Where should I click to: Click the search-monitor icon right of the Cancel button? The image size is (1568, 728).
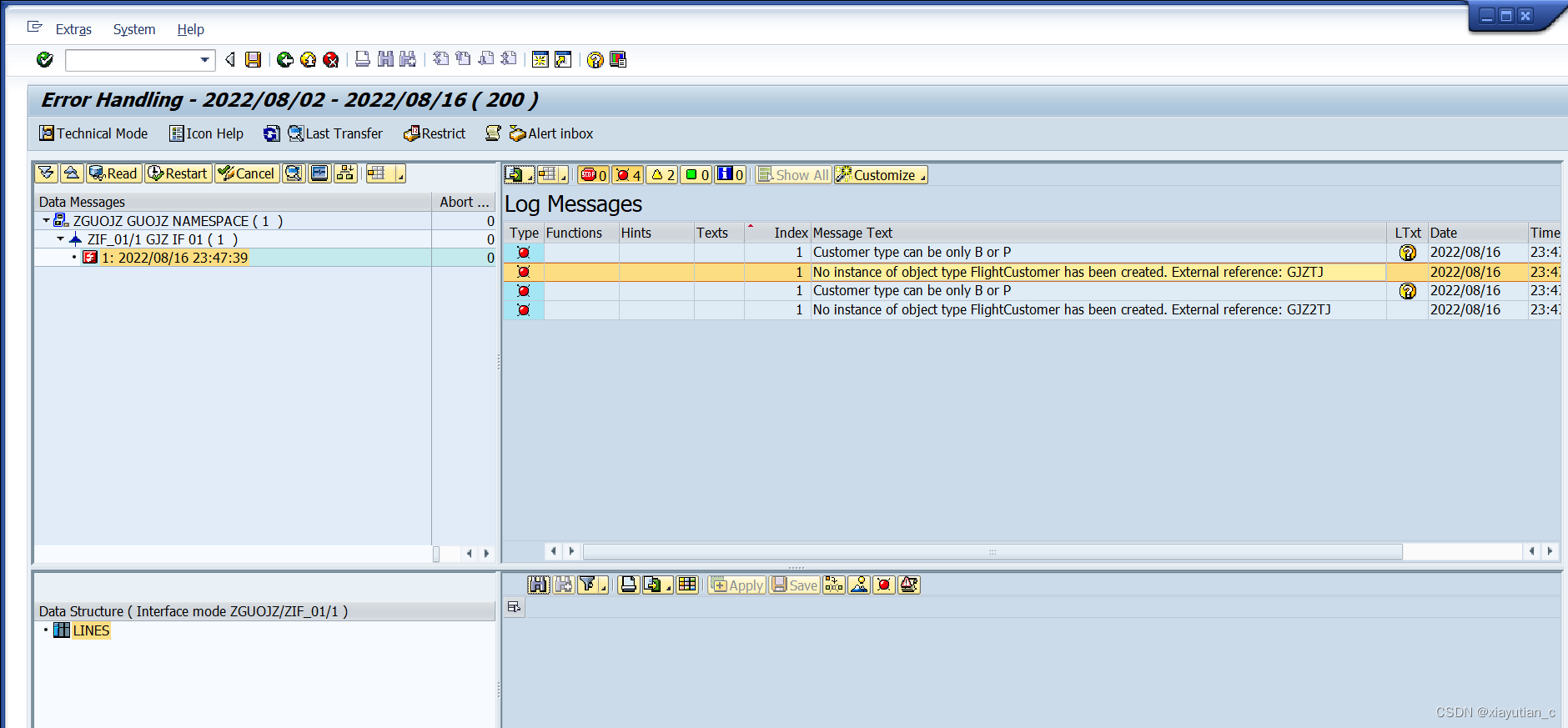coord(294,173)
